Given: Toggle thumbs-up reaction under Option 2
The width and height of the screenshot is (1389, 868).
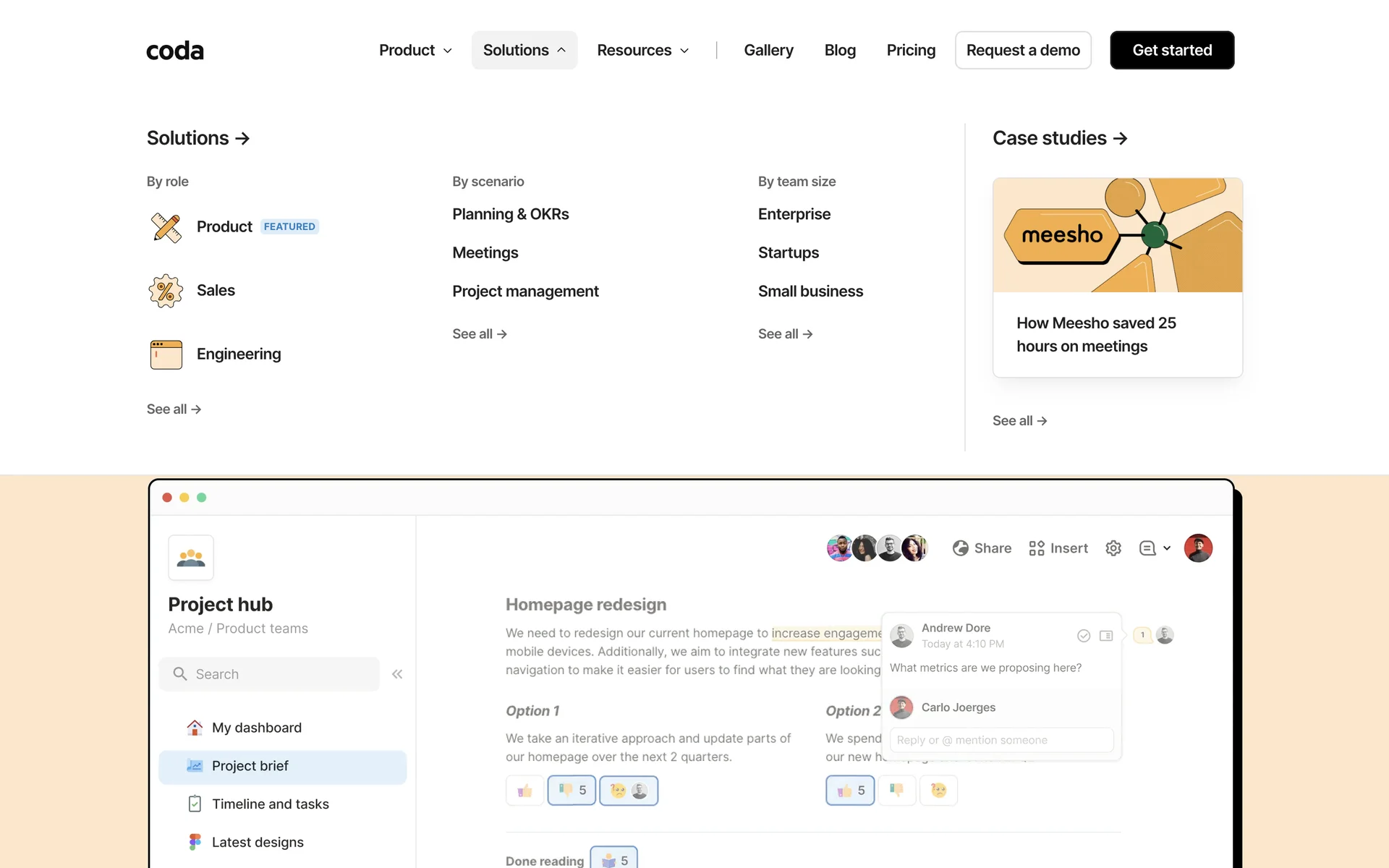Looking at the screenshot, I should (850, 791).
